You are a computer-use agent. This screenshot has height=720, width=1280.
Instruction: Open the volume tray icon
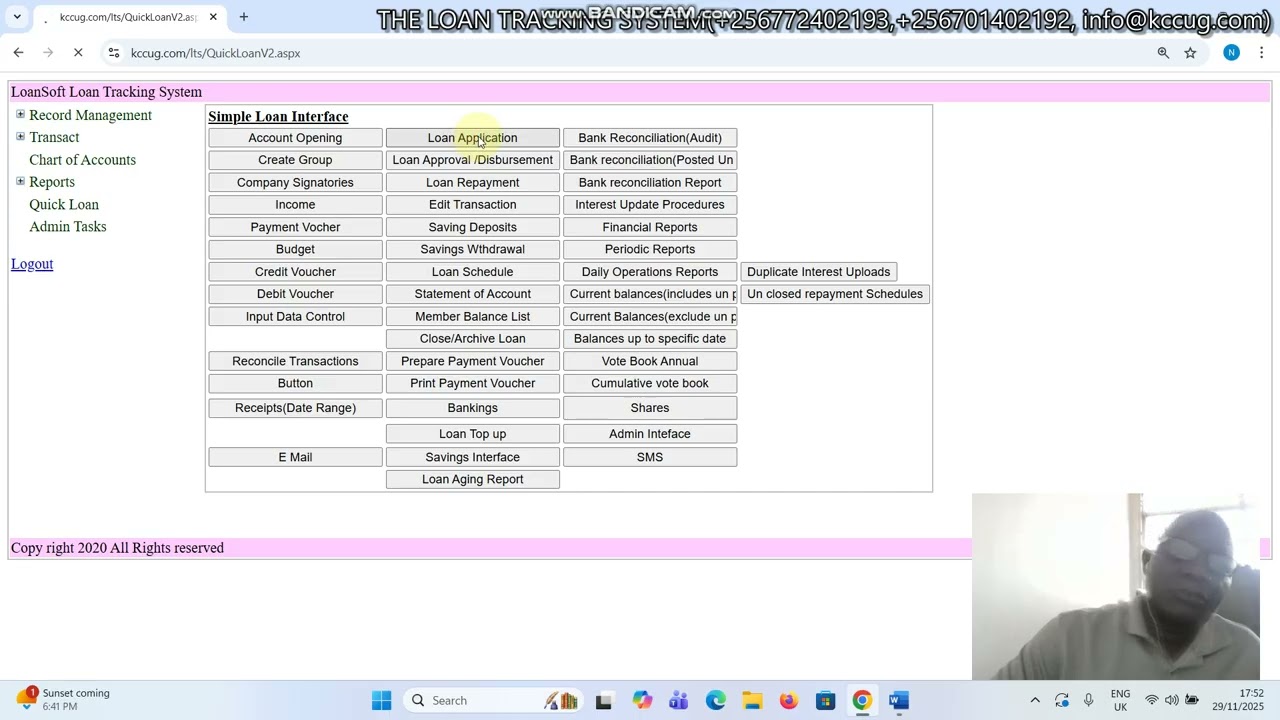click(1171, 700)
